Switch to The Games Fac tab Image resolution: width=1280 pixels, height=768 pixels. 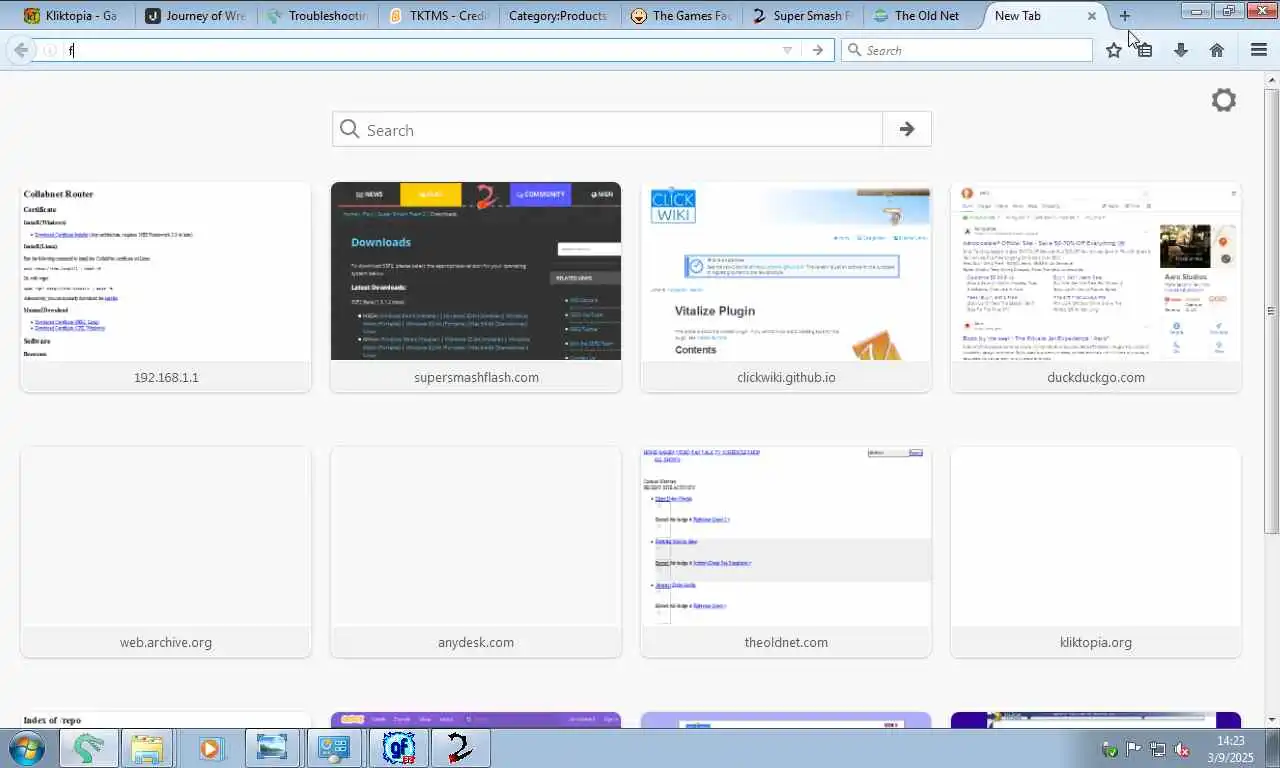pyautogui.click(x=681, y=16)
